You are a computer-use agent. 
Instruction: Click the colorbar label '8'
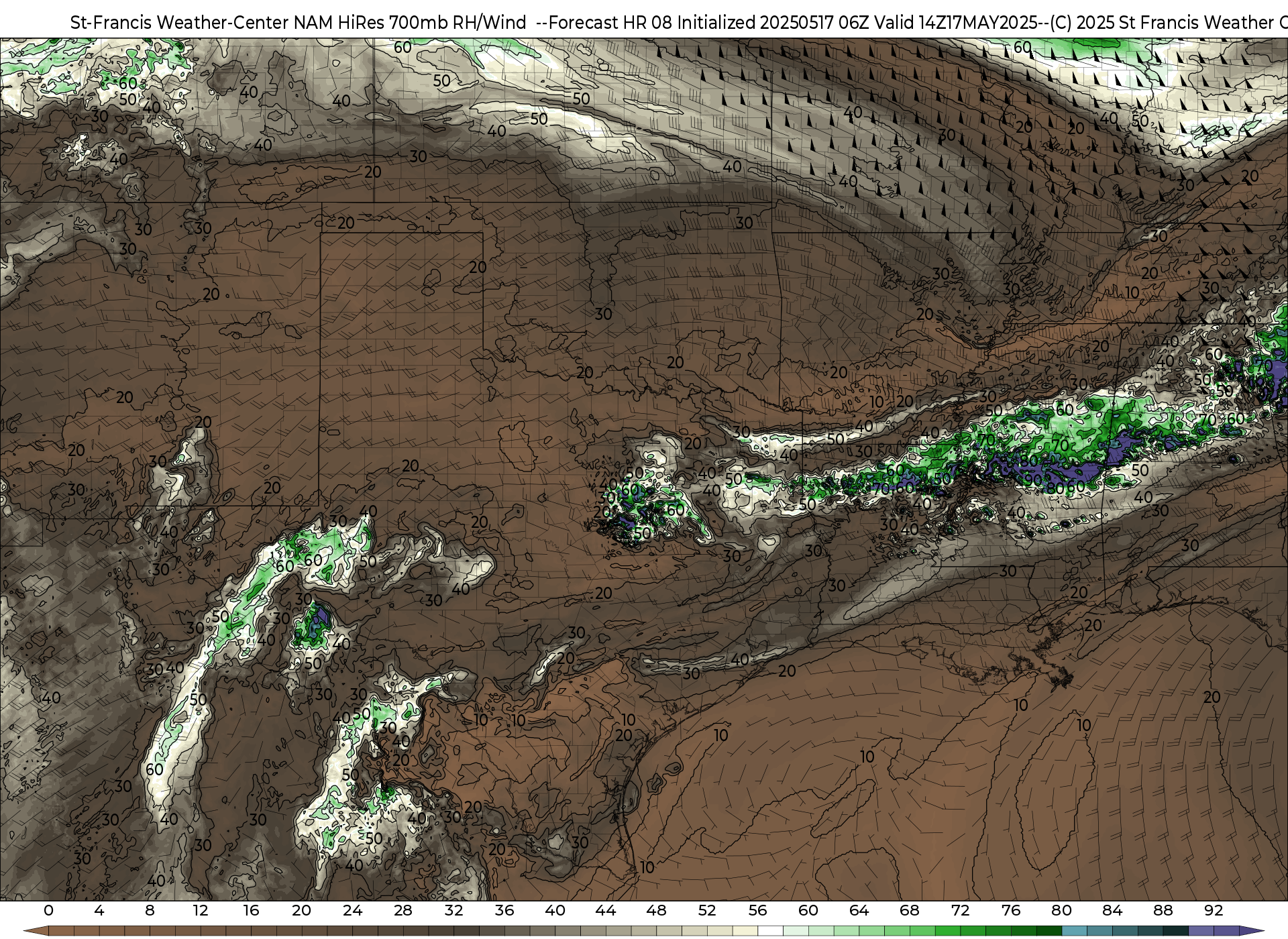[150, 911]
